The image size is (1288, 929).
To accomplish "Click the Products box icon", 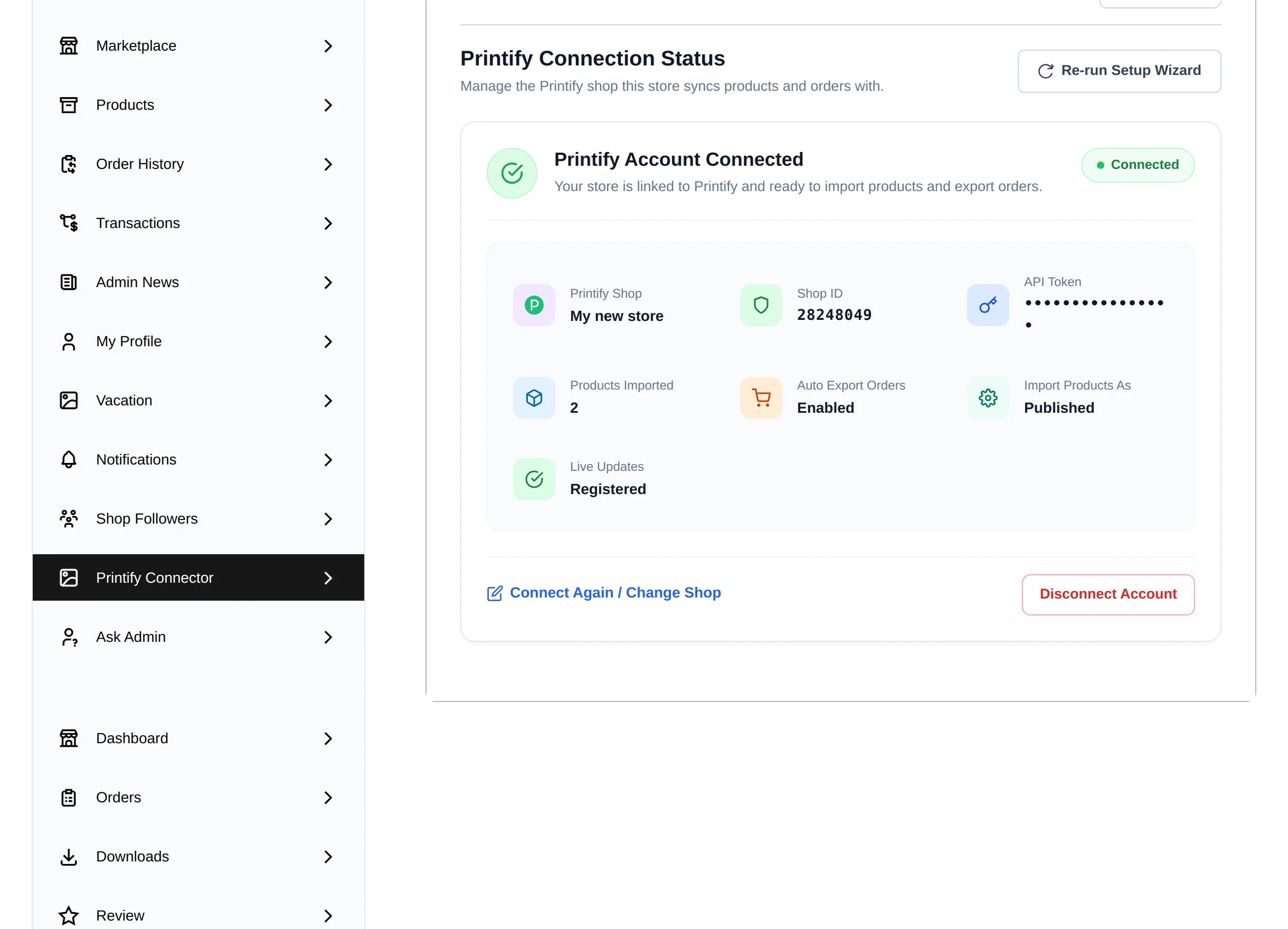I will (69, 105).
